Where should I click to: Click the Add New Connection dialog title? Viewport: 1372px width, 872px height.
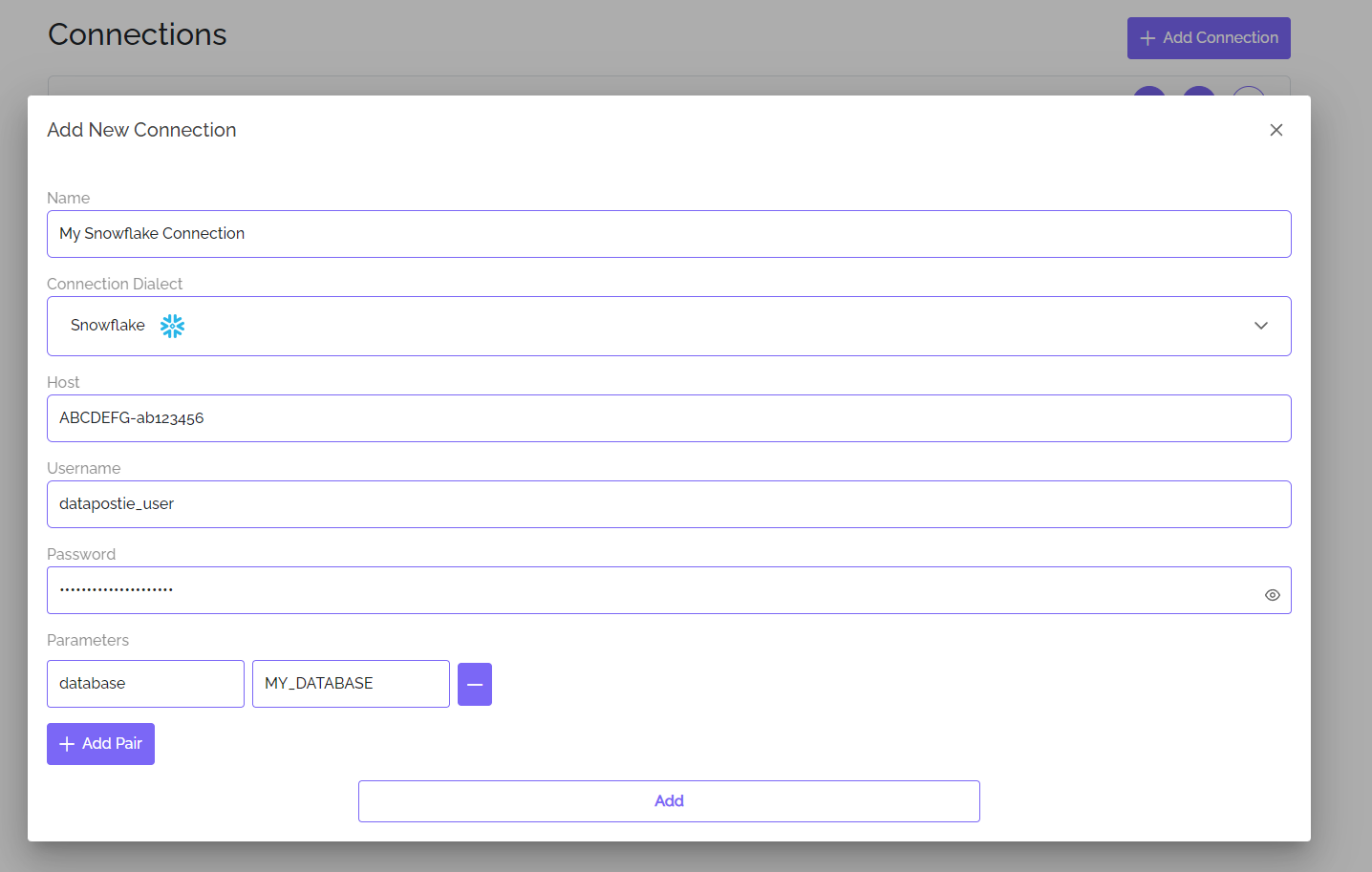[141, 130]
